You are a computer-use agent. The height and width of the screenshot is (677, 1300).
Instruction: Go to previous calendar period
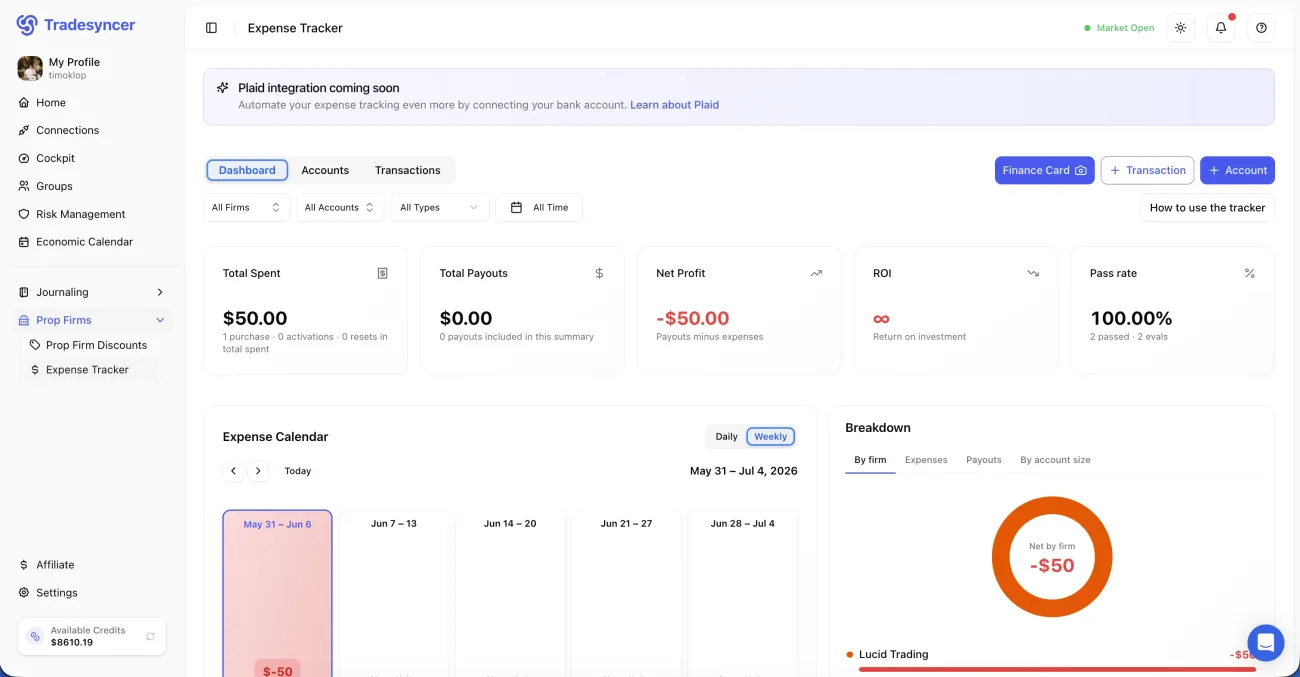(x=233, y=471)
